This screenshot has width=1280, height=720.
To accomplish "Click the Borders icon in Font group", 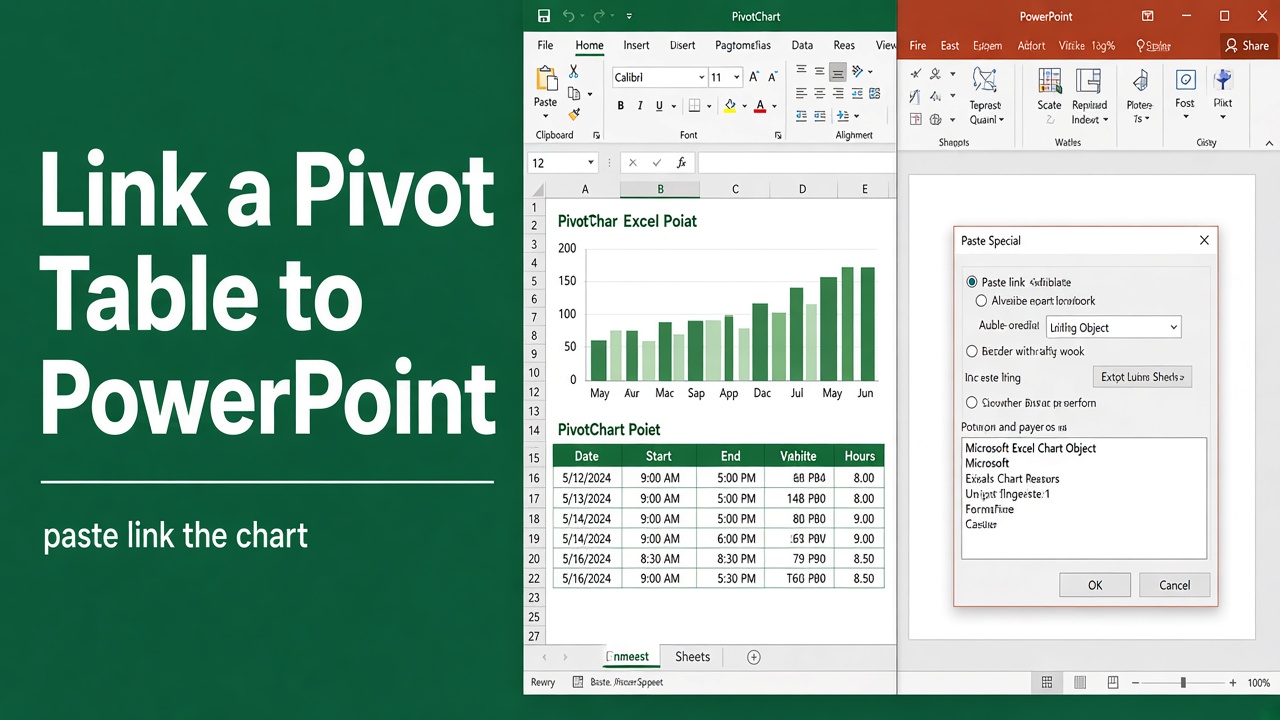I will [x=695, y=106].
